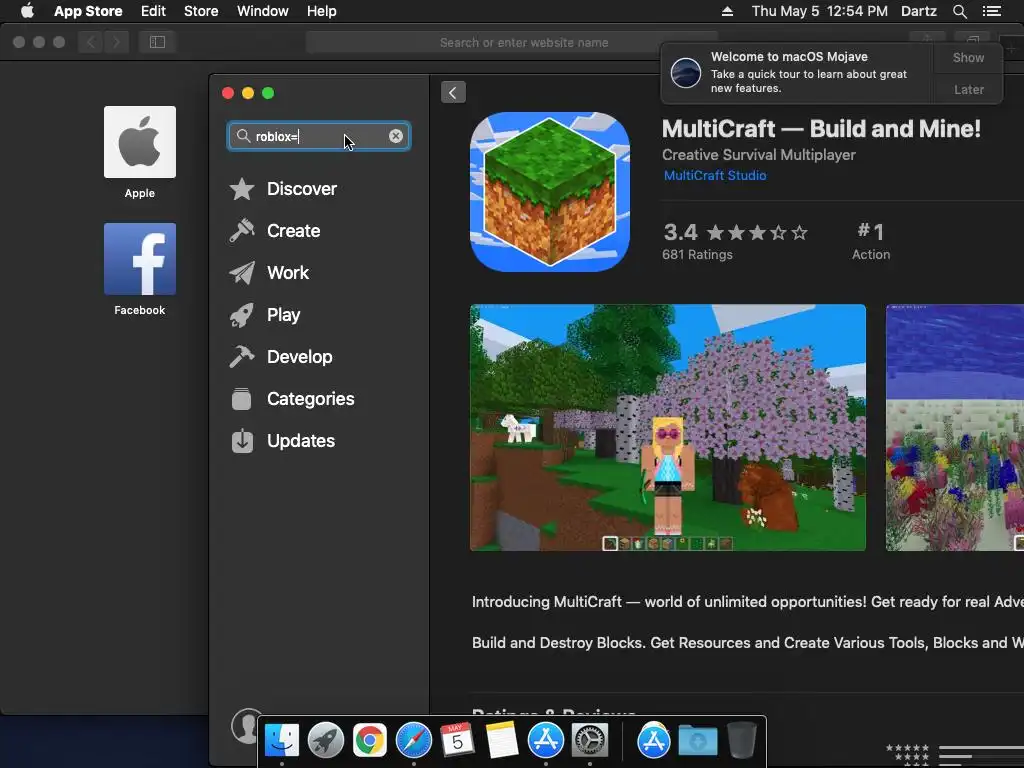Image resolution: width=1024 pixels, height=768 pixels.
Task: Launch Safari compass from the Dock
Action: pos(413,741)
